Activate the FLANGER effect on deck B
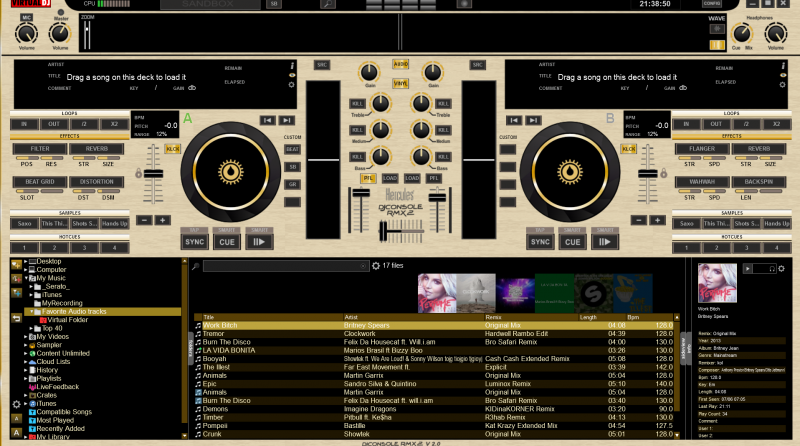The width and height of the screenshot is (800, 446). (702, 149)
